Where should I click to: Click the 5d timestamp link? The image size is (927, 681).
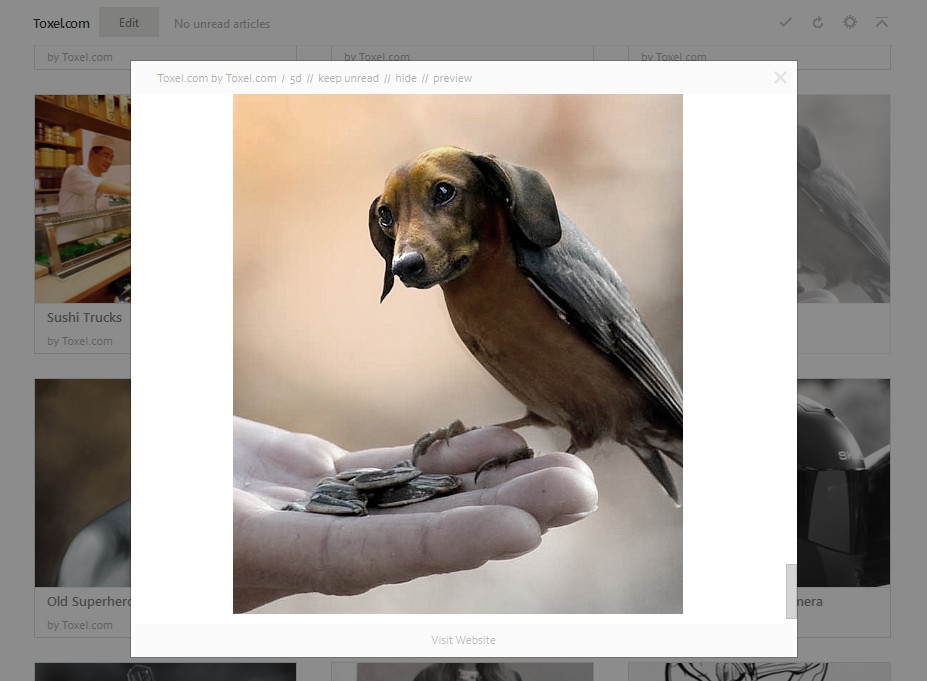tap(295, 77)
